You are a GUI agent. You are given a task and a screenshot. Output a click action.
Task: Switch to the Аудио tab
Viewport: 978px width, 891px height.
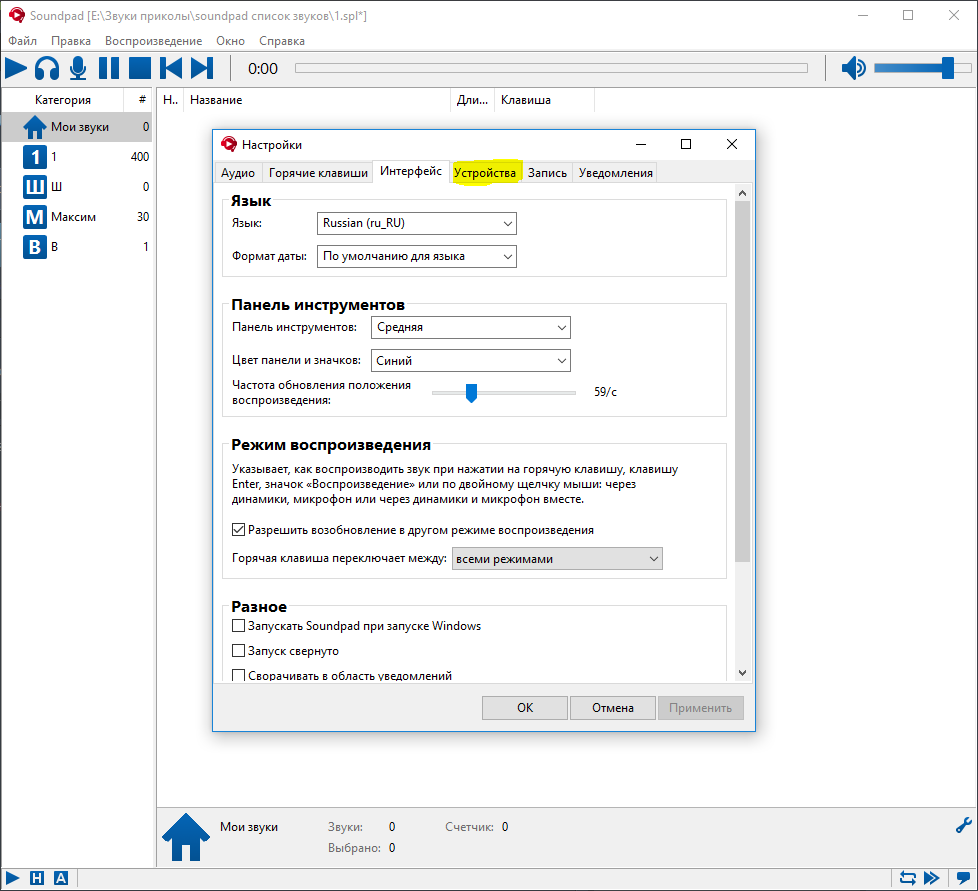click(238, 173)
